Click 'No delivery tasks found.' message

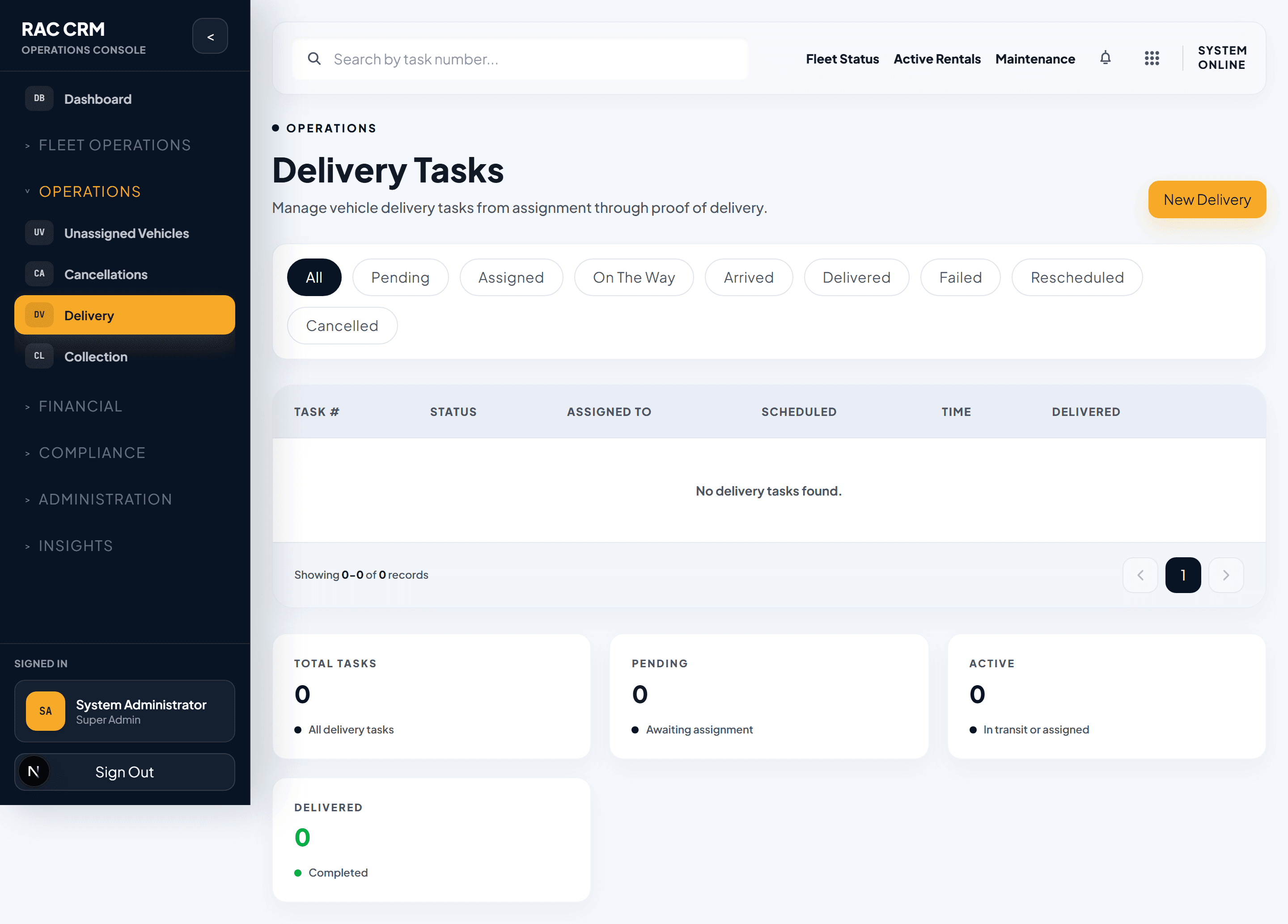[768, 491]
